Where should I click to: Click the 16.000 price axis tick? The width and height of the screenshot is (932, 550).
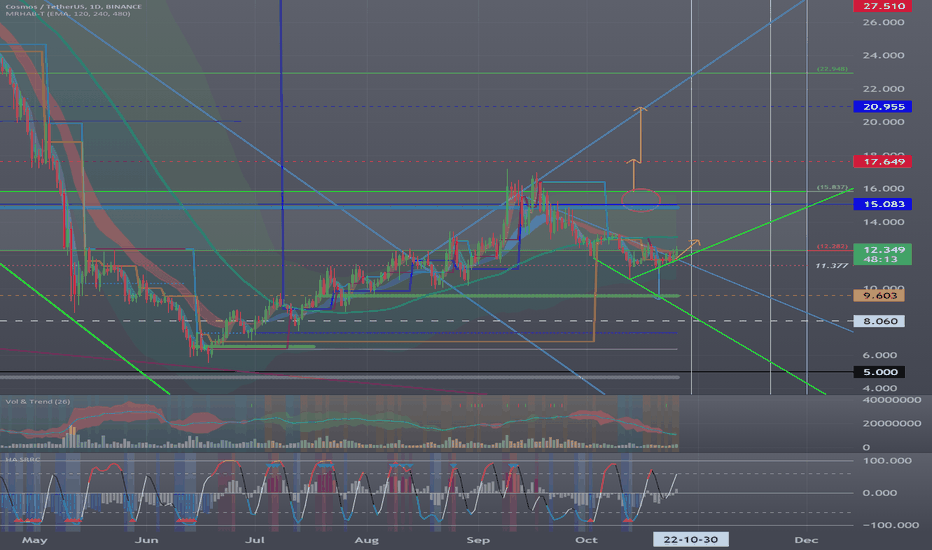(x=883, y=189)
